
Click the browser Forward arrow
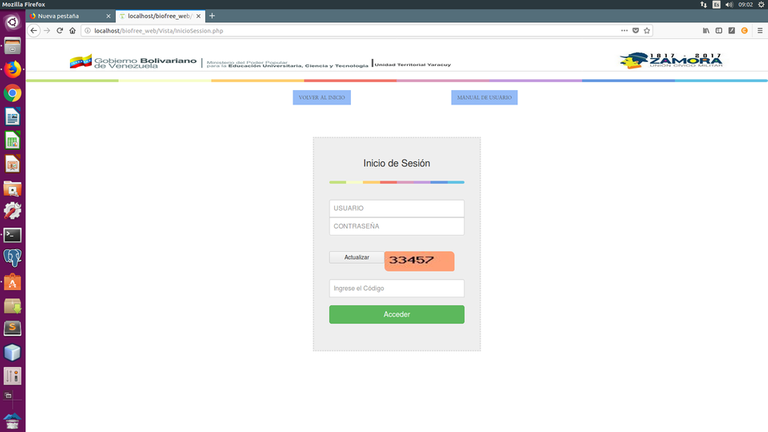tap(47, 30)
